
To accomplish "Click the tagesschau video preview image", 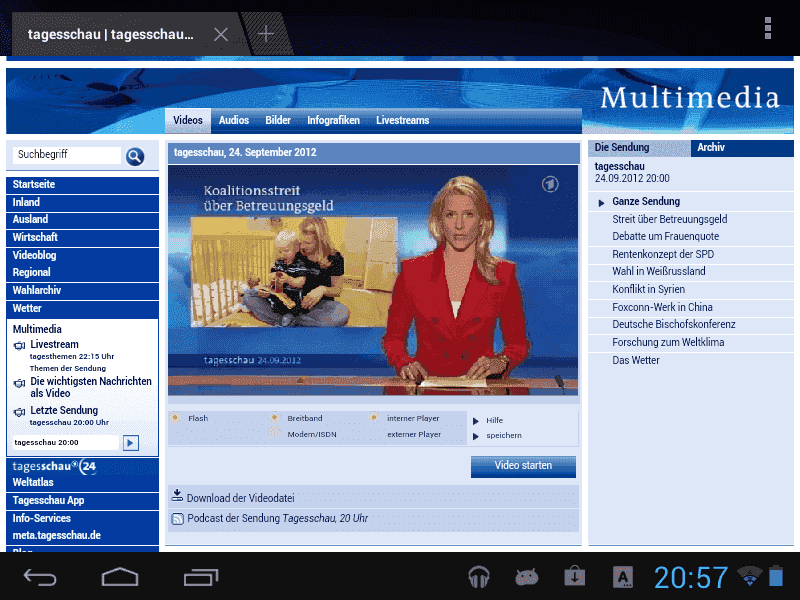I will pos(373,280).
